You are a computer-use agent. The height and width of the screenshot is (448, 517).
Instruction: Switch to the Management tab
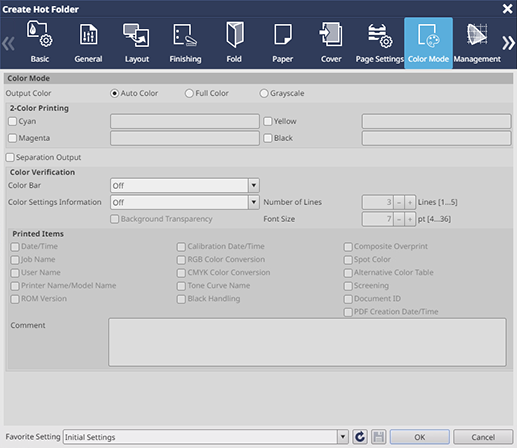click(477, 43)
